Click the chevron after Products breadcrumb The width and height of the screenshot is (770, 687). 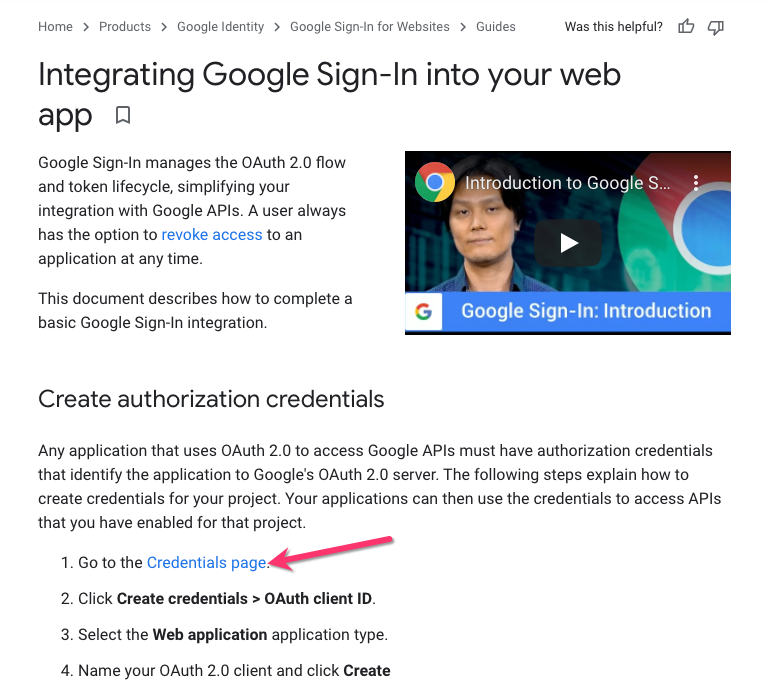(164, 27)
